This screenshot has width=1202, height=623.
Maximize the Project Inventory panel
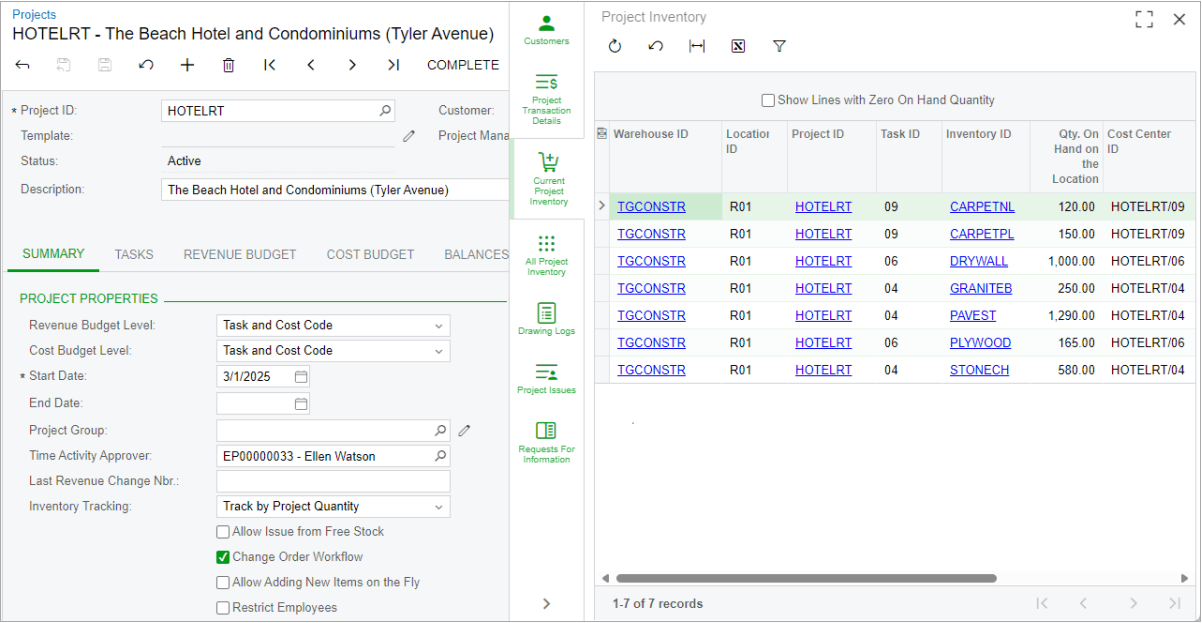[1145, 19]
